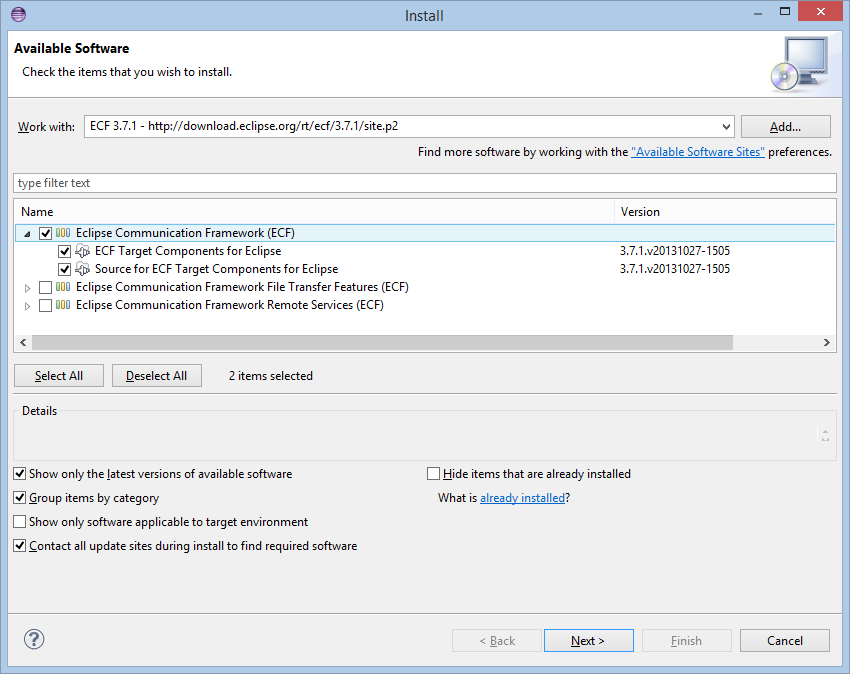This screenshot has width=850, height=674.
Task: Expand the Remote Services (ECF) node
Action: pos(27,306)
